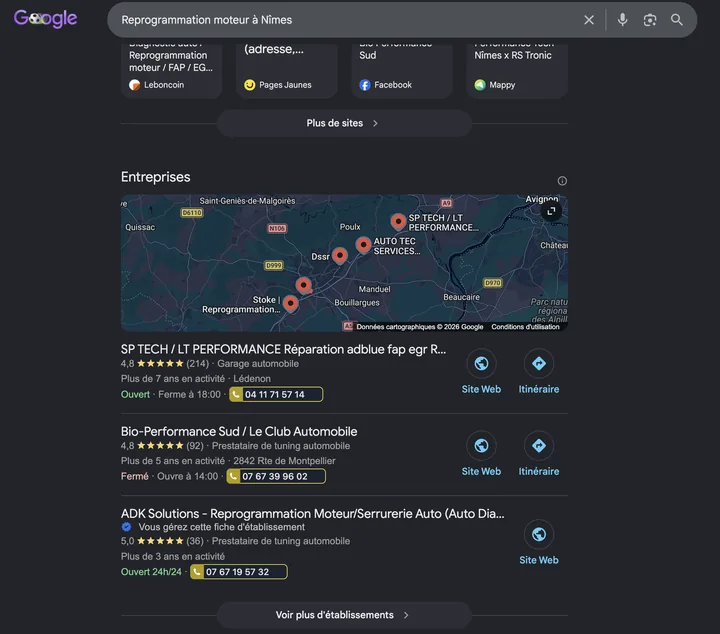
Task: Click 'Vous gérez cette fiche d'établissement'
Action: 221,527
